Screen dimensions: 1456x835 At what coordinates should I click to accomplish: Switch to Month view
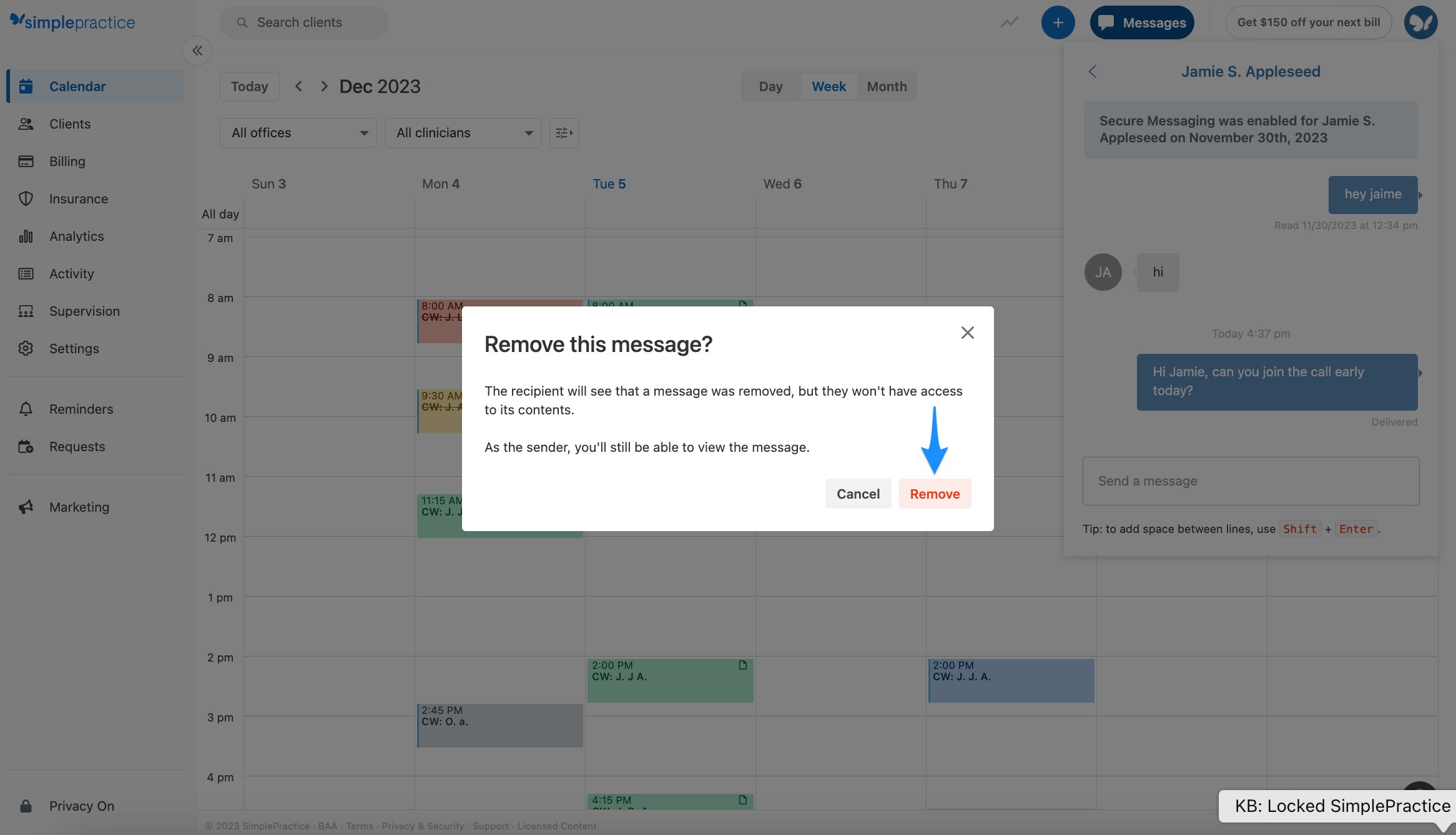click(887, 86)
